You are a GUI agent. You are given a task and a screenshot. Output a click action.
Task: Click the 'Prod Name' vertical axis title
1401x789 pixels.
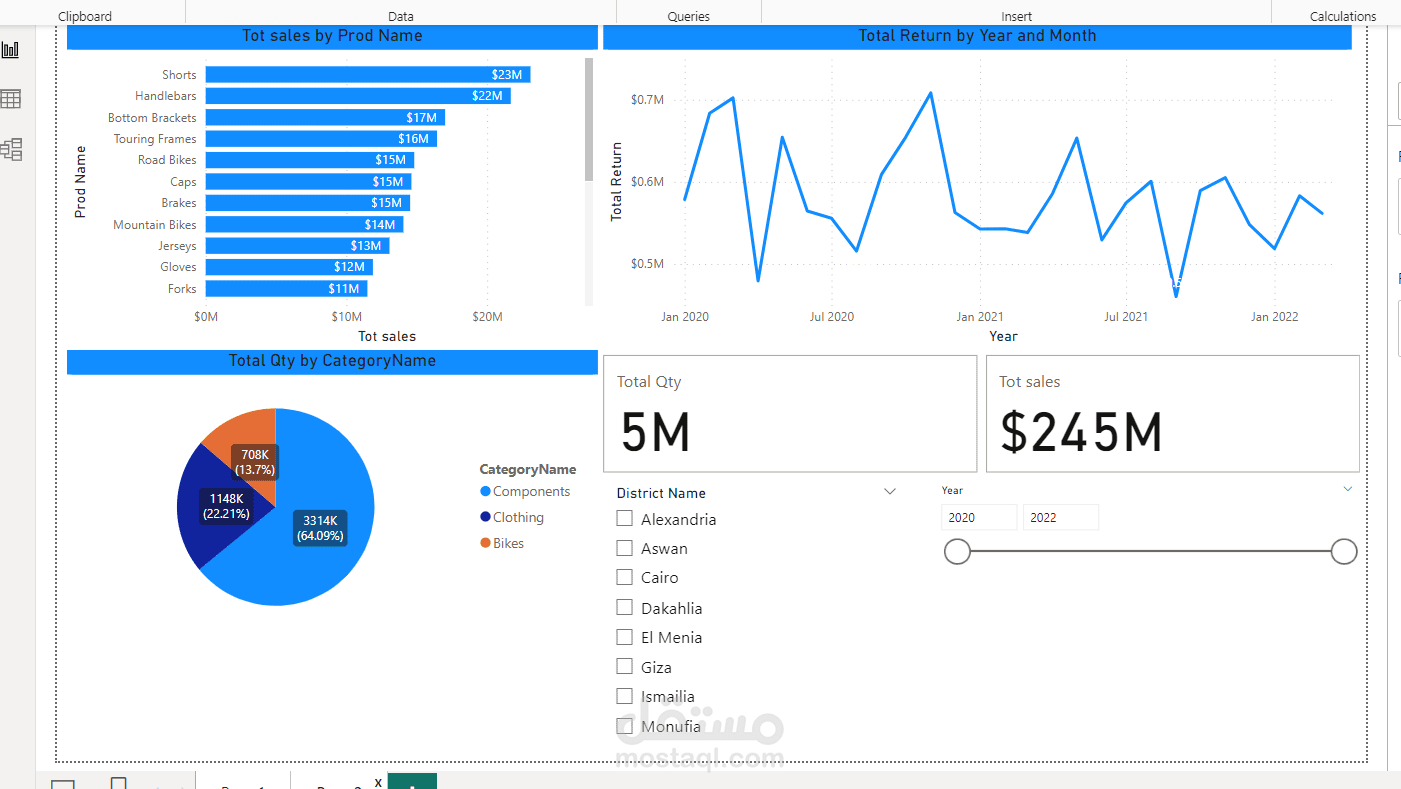click(x=80, y=182)
